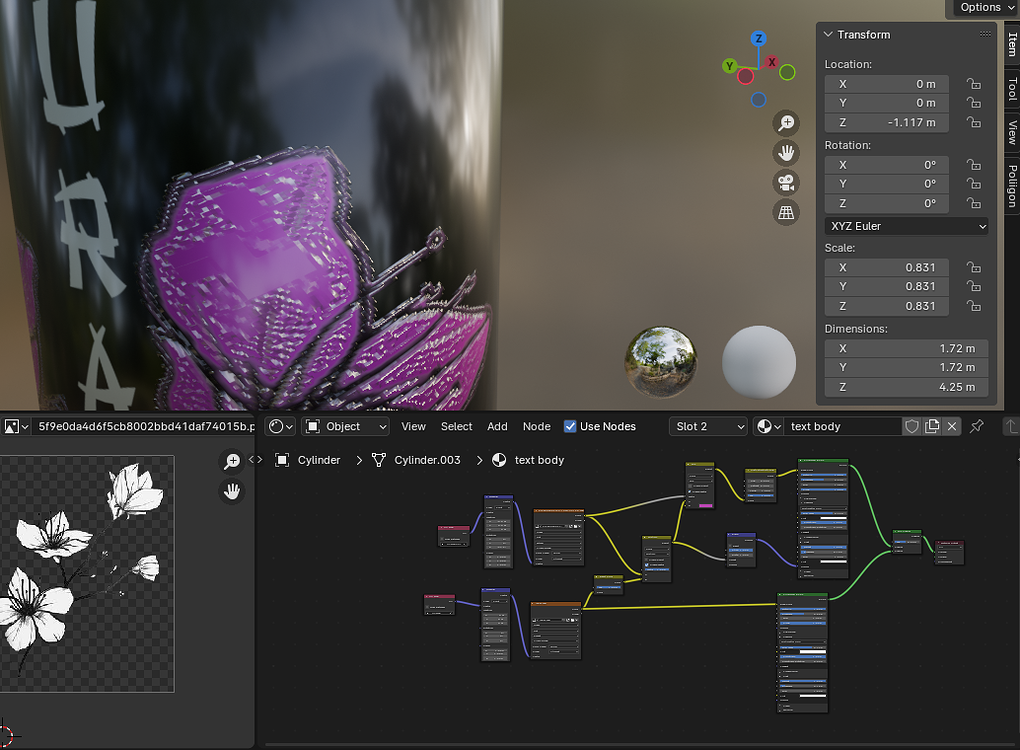Click the Dimensions X field 1.72 m
This screenshot has height=750, width=1020.
(x=906, y=348)
